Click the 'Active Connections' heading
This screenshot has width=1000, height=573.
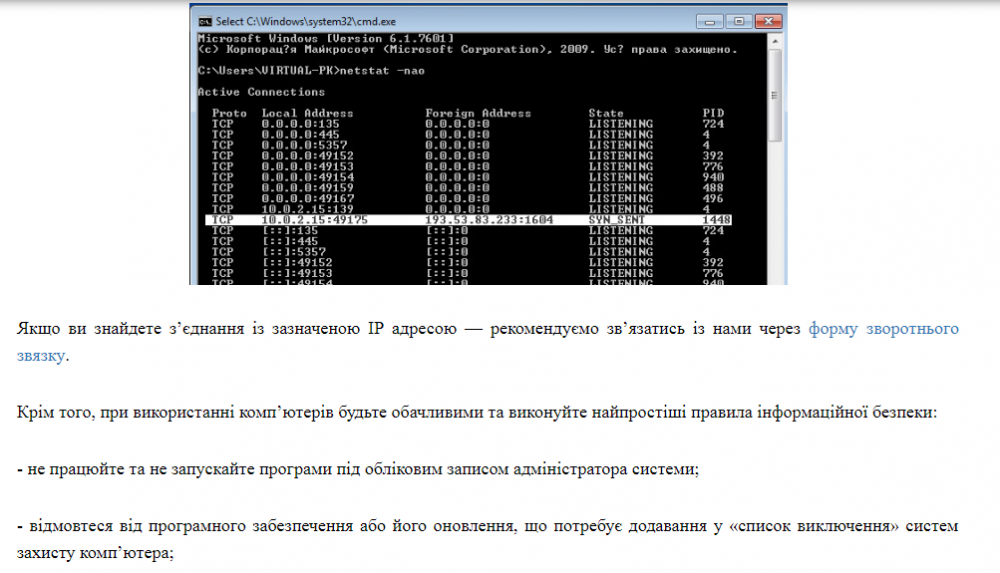pos(261,92)
